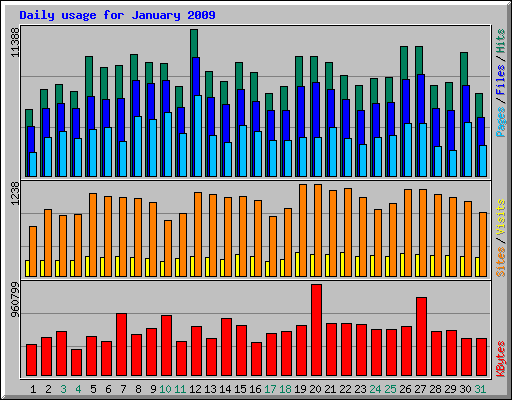Click the orange visits bar for day 31
512x400 pixels.
[483, 244]
